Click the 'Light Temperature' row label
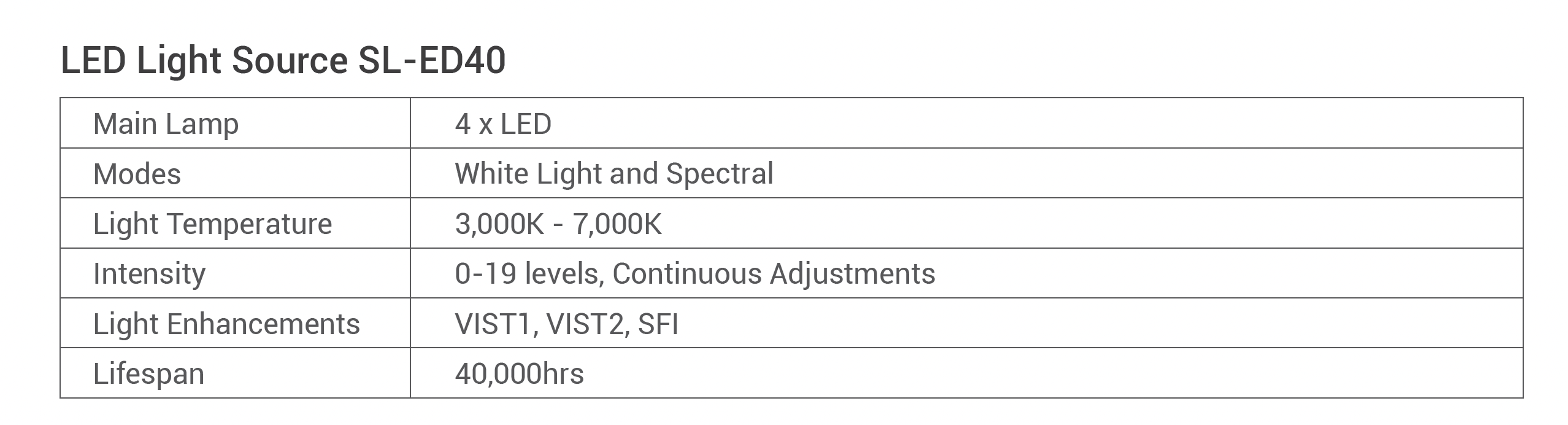The image size is (1568, 425). click(212, 224)
